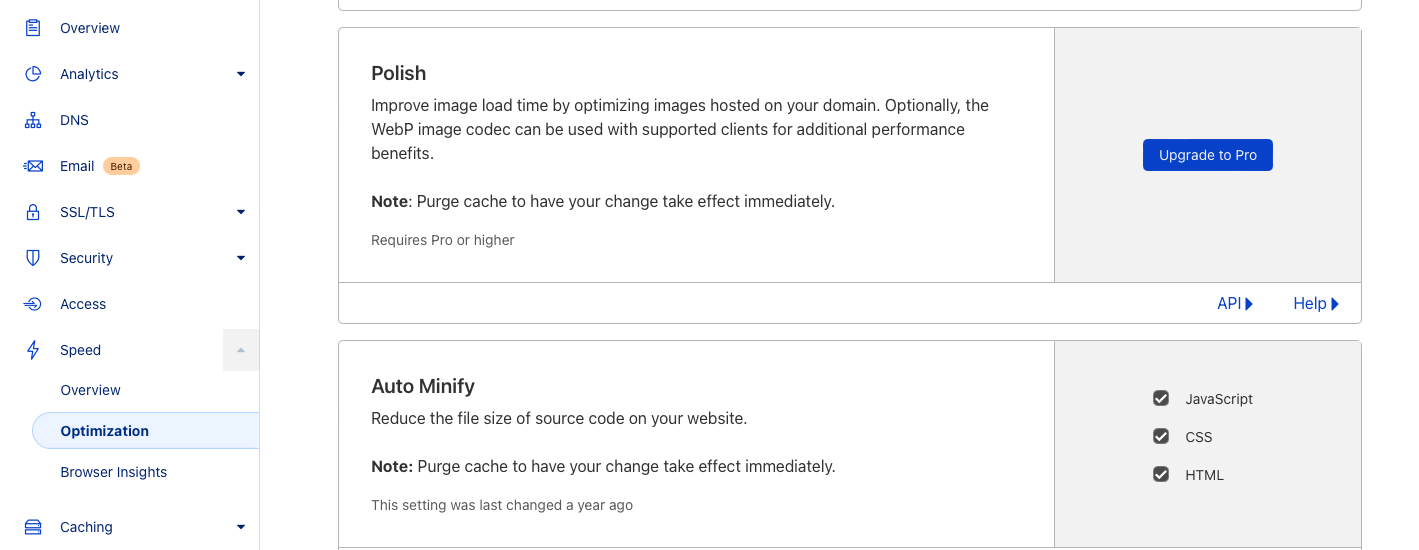
Task: Click the Caching drive icon
Action: tap(33, 527)
